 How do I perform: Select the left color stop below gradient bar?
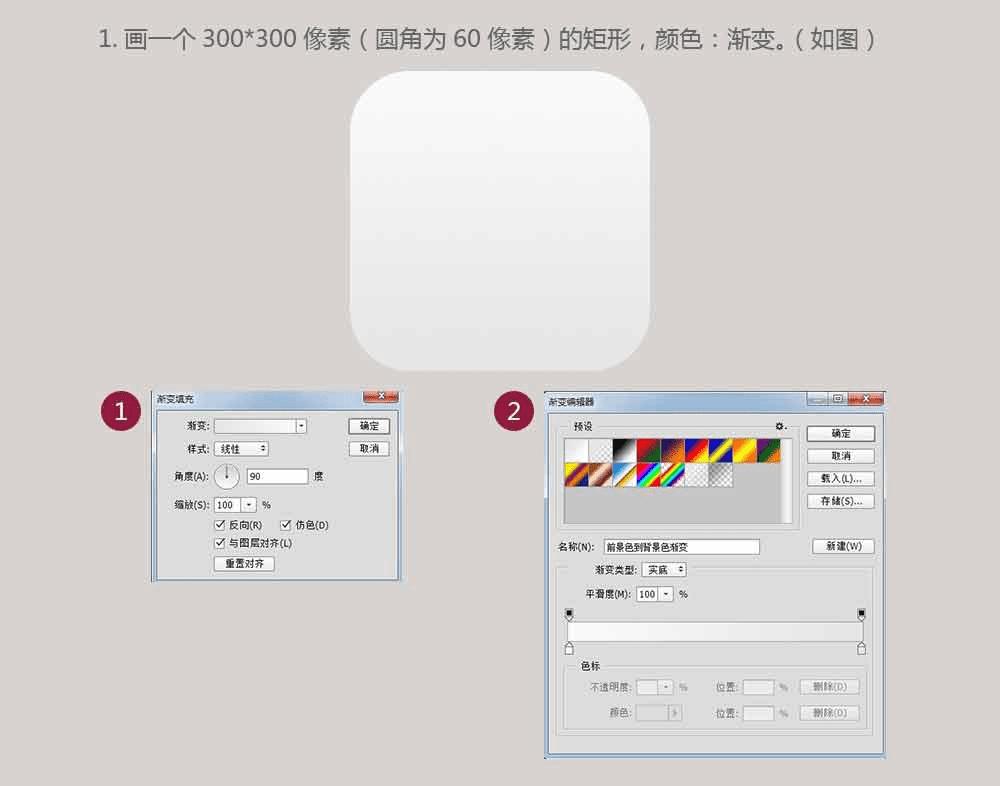(569, 649)
